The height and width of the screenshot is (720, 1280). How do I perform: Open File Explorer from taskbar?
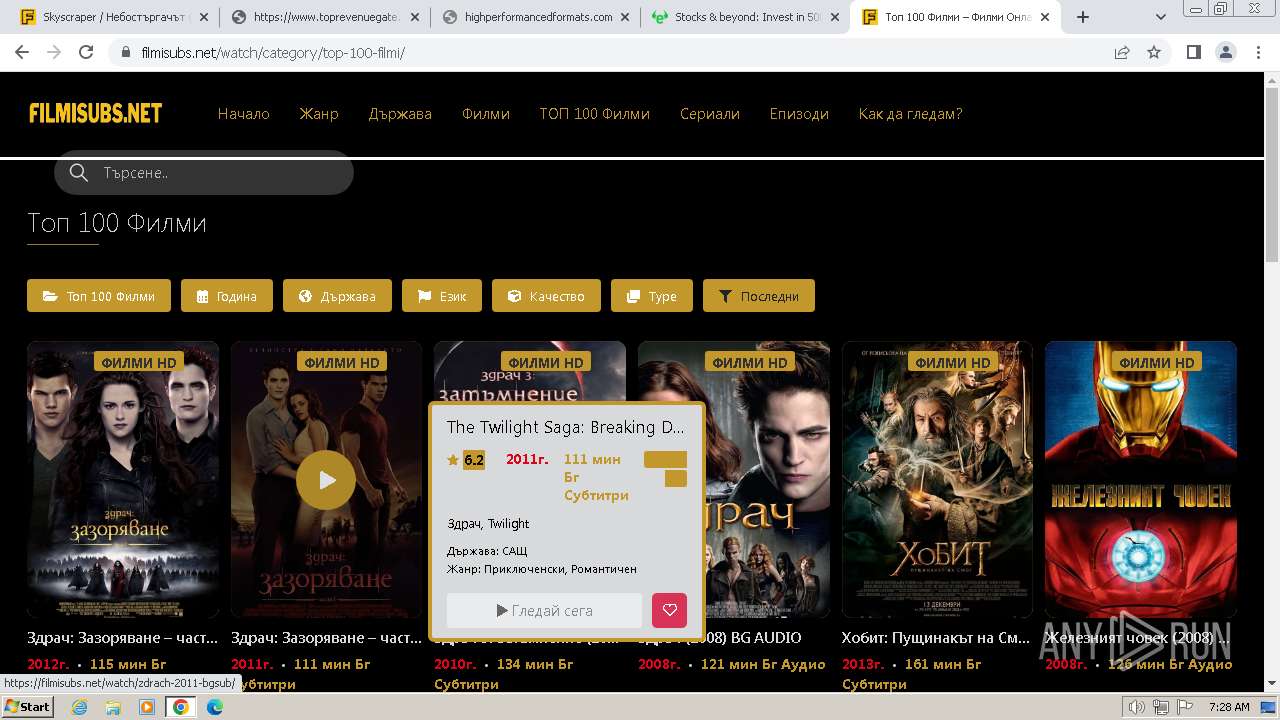113,707
